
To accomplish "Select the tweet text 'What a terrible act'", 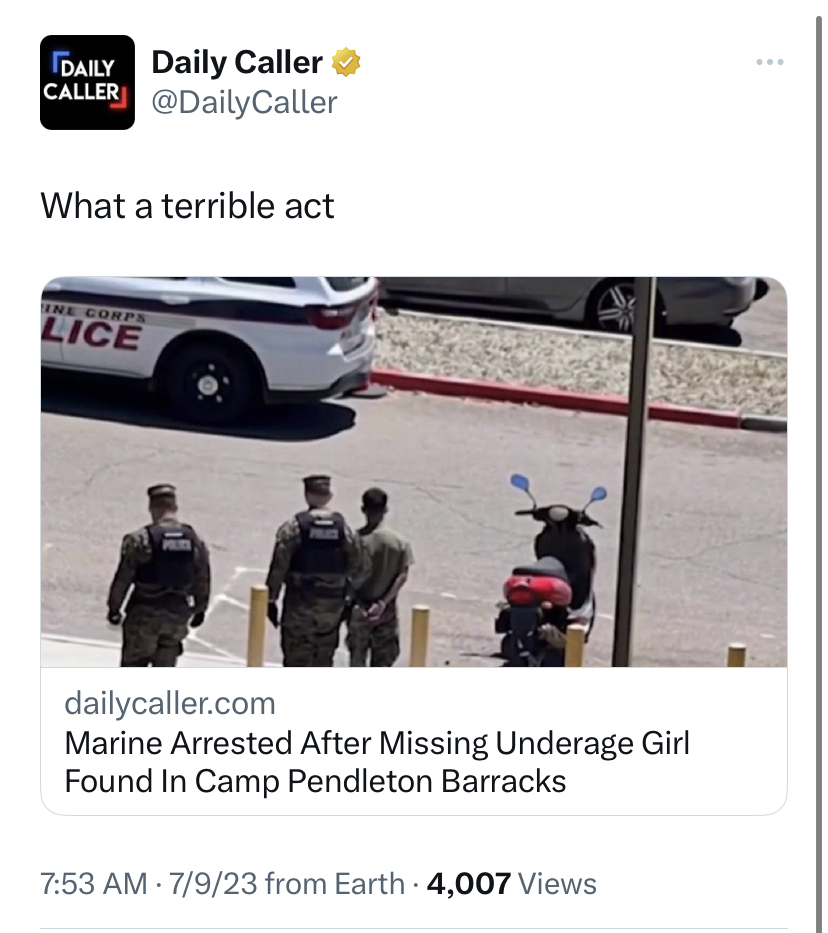I will coord(187,206).
